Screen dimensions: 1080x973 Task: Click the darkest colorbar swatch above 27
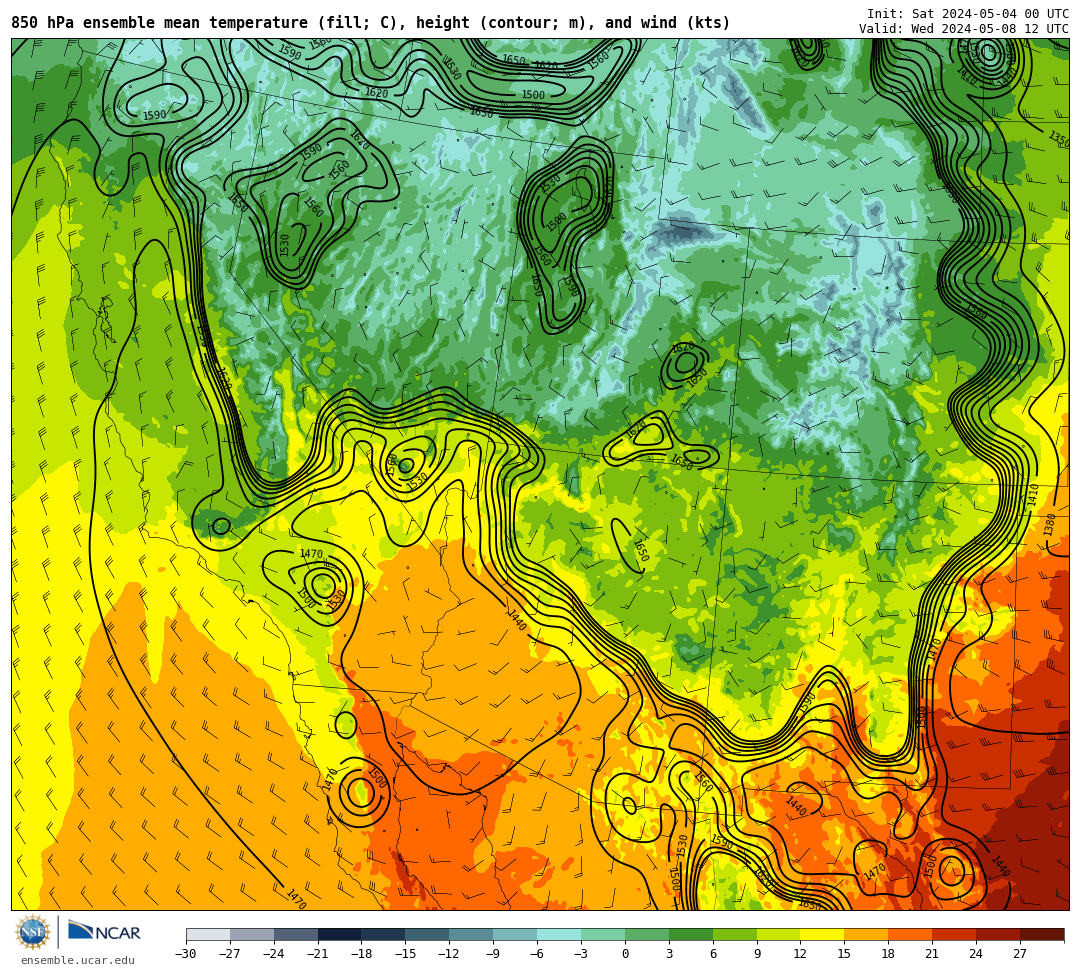pos(1042,934)
